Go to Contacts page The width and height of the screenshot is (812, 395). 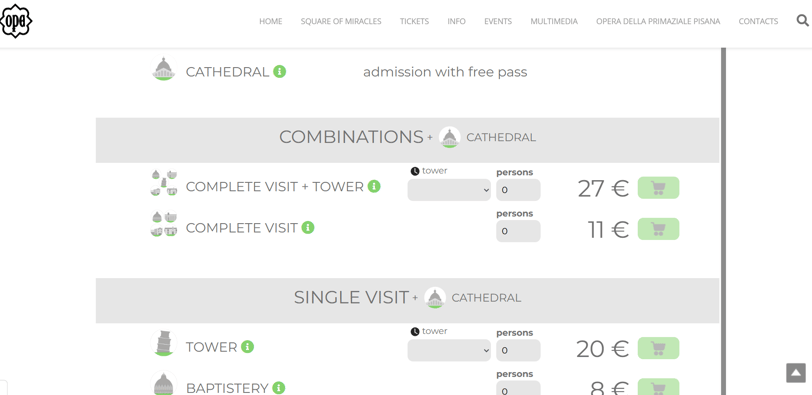[758, 21]
